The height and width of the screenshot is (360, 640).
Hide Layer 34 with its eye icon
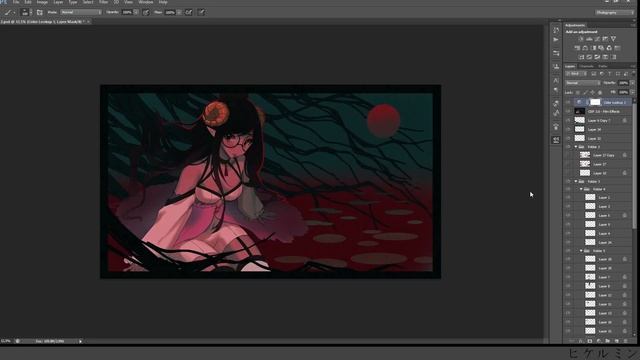tap(568, 129)
